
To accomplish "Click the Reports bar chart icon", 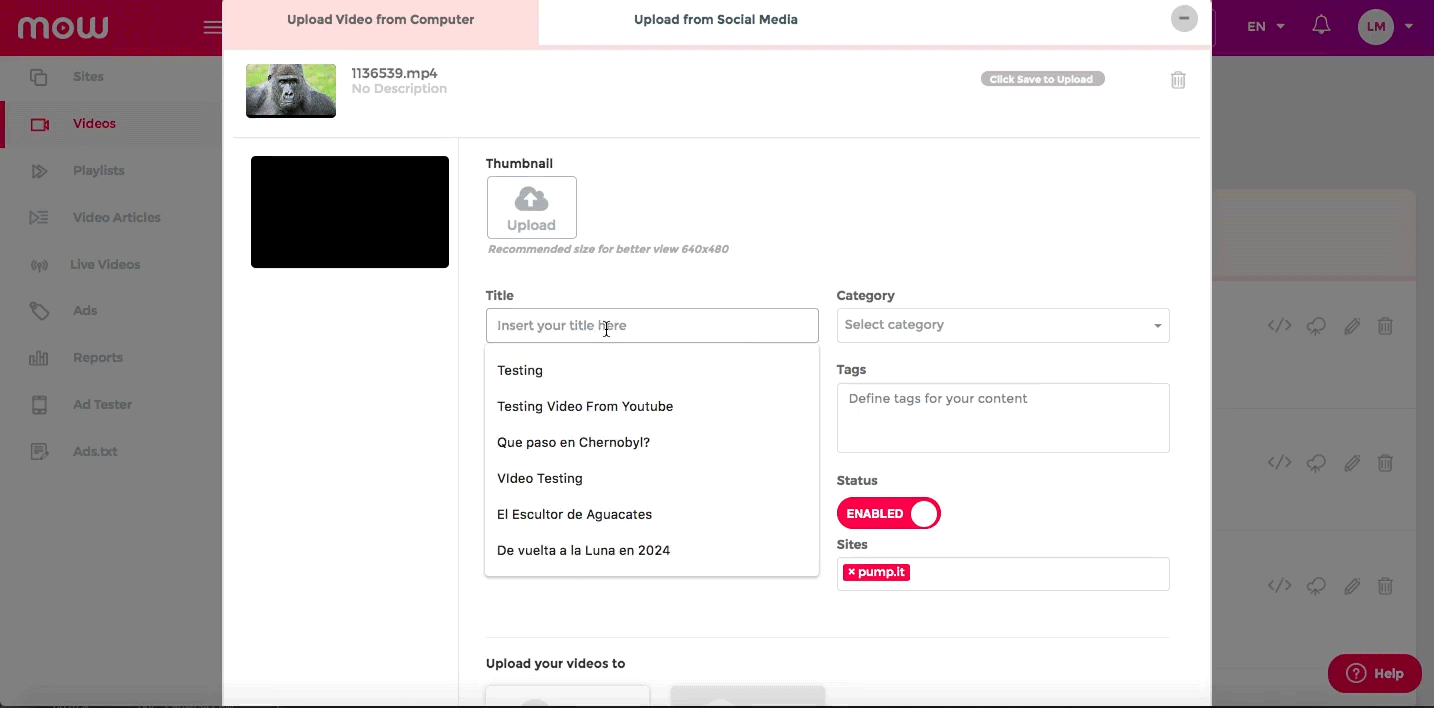I will pos(39,358).
